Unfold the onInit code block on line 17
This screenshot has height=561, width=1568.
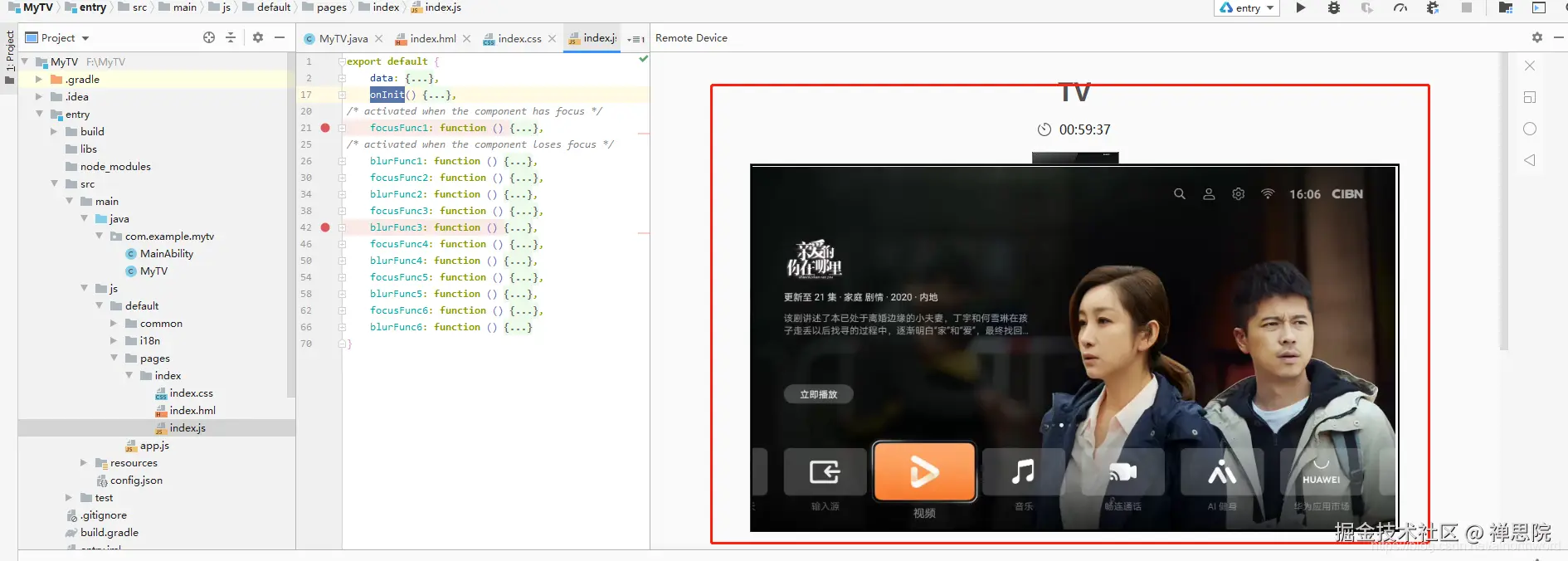coord(342,95)
